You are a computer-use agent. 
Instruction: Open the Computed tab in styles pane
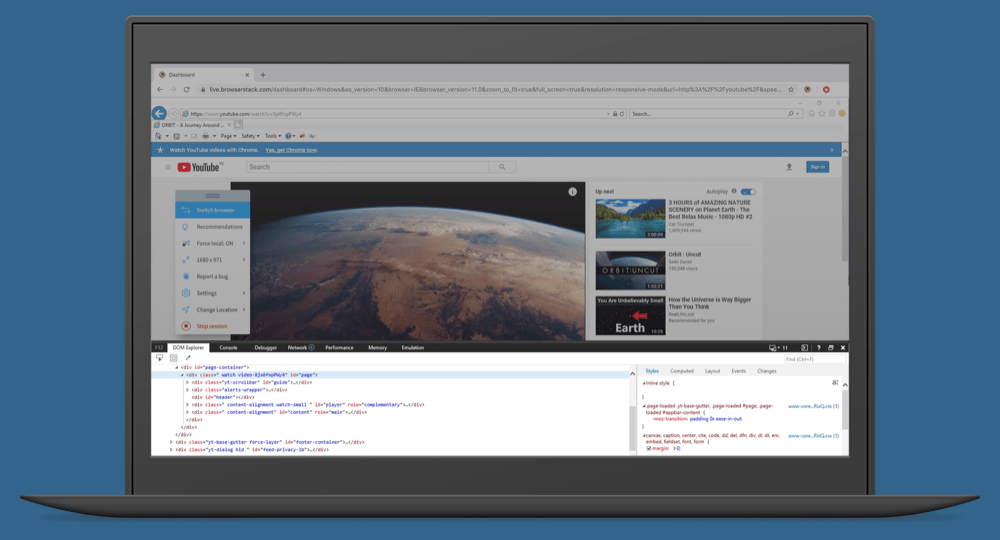coord(682,371)
